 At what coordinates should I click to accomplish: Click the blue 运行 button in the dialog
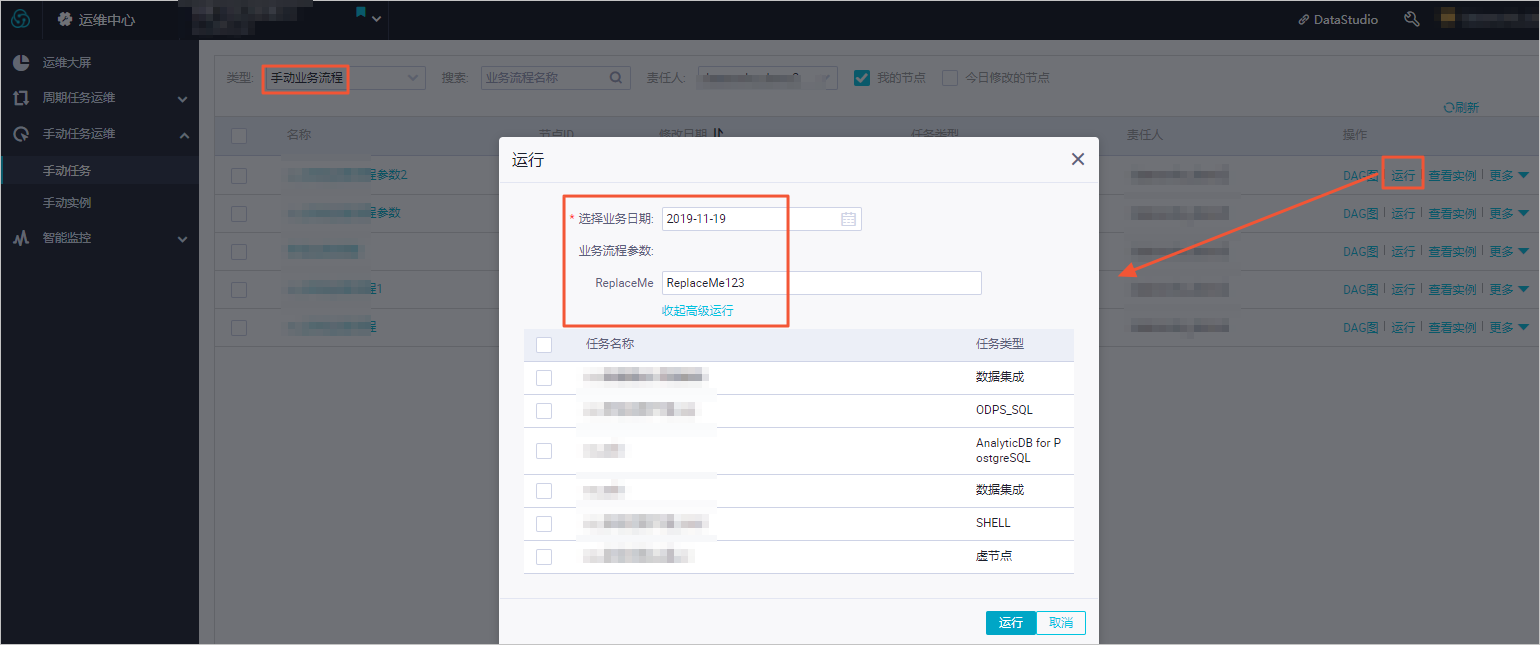pos(1011,623)
